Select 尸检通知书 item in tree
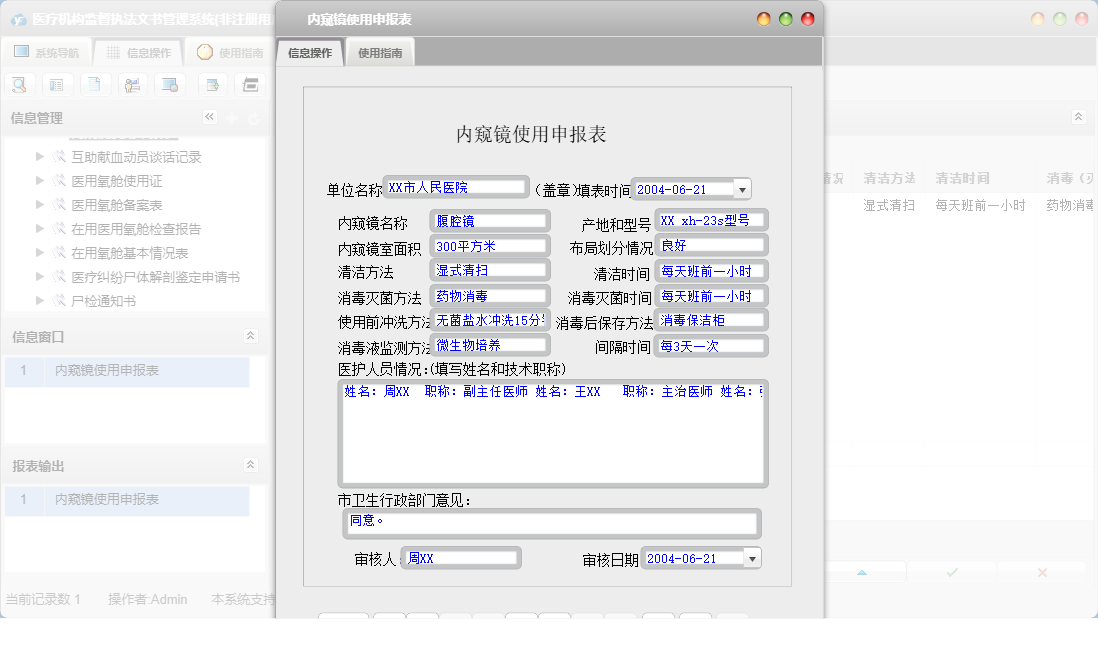1098x655 pixels. point(104,301)
